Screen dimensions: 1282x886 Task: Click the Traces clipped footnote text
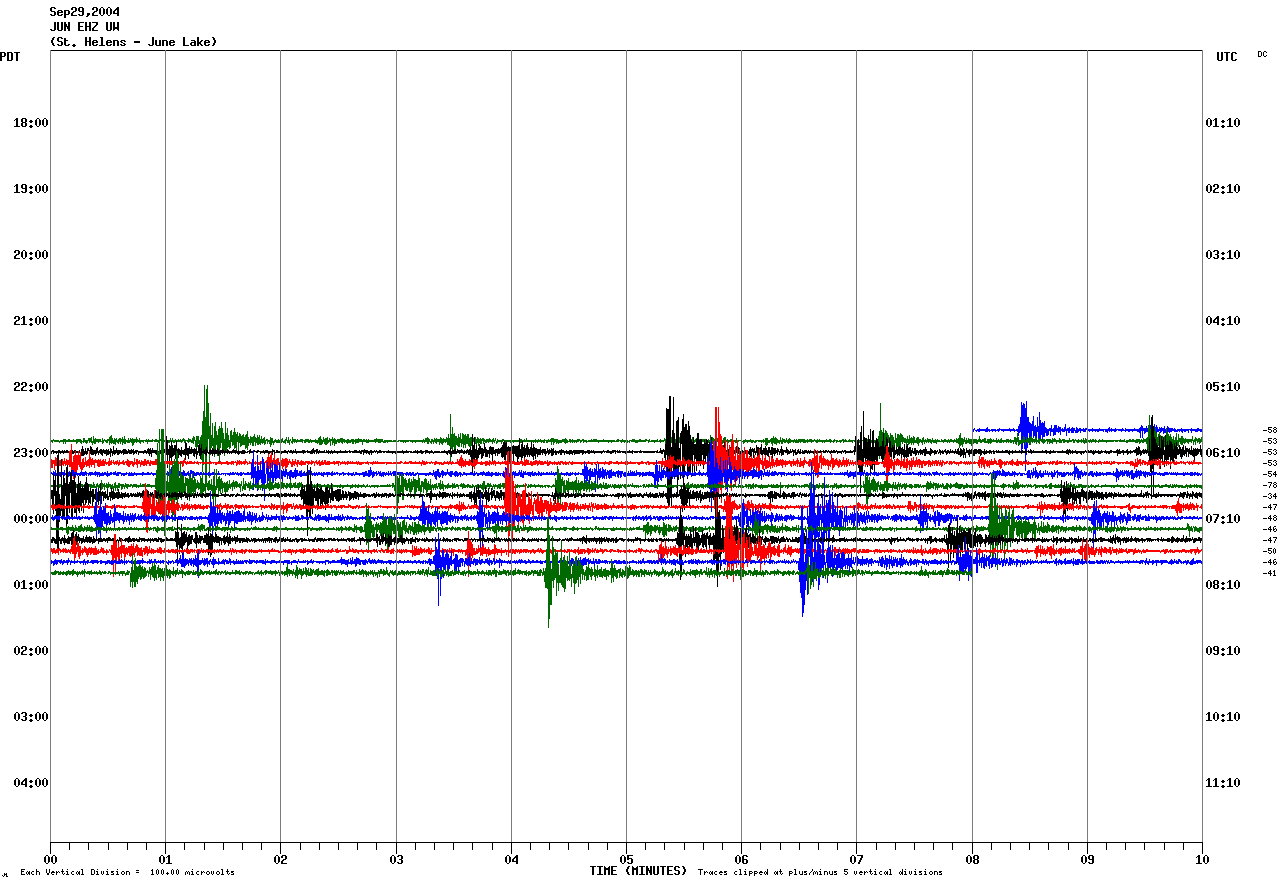click(820, 873)
